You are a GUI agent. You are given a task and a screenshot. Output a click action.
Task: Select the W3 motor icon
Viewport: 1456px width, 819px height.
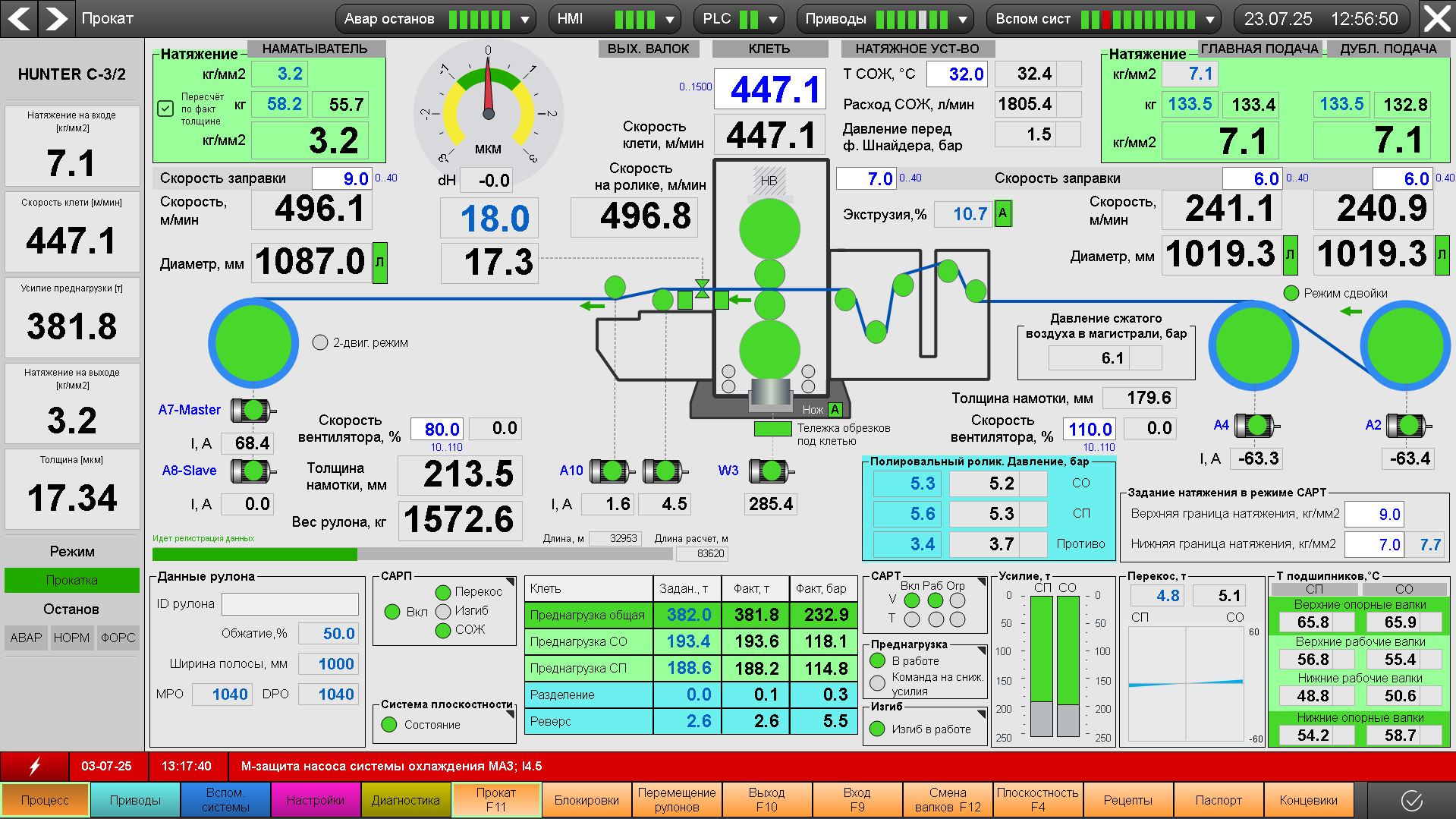click(x=771, y=471)
